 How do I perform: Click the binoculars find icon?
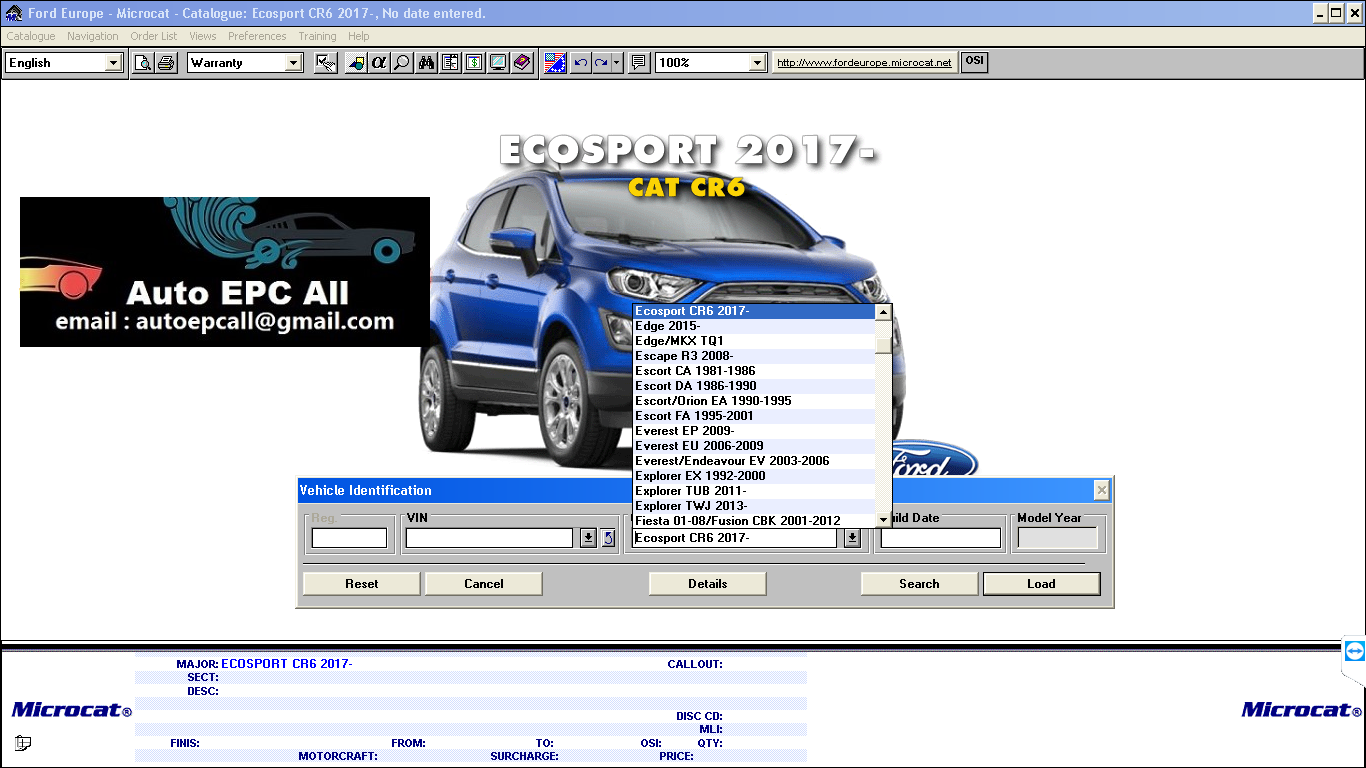[x=427, y=62]
